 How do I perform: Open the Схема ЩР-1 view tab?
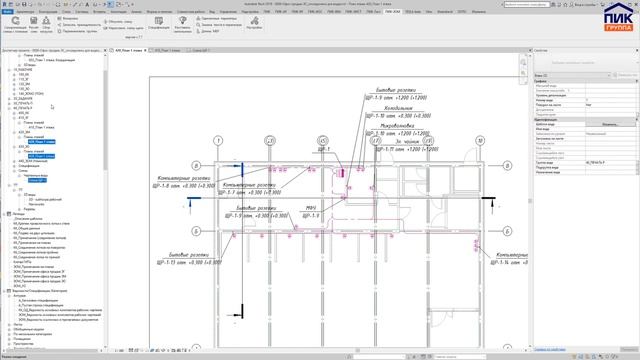(200, 50)
